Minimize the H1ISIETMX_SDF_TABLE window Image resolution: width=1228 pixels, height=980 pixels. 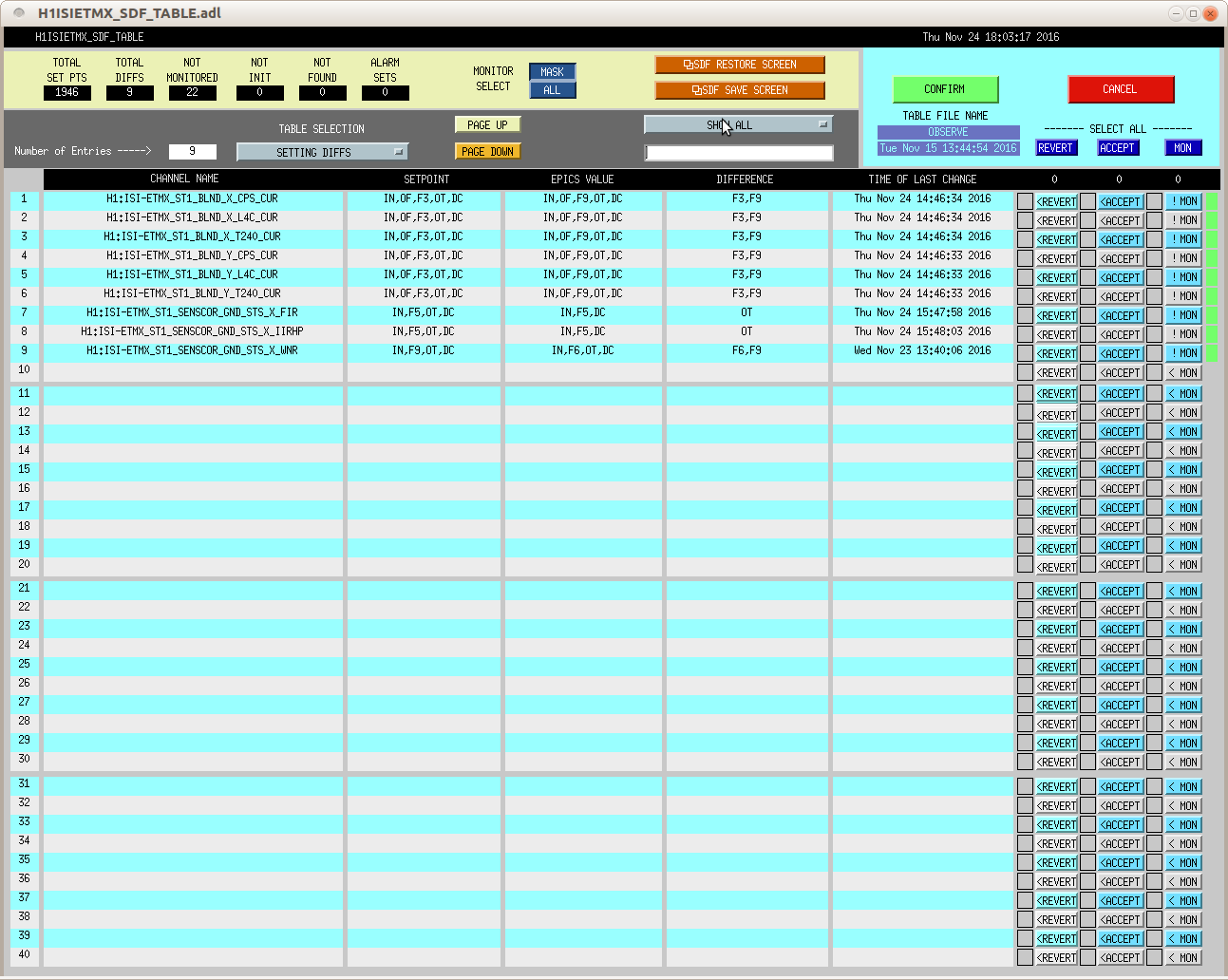[1177, 13]
